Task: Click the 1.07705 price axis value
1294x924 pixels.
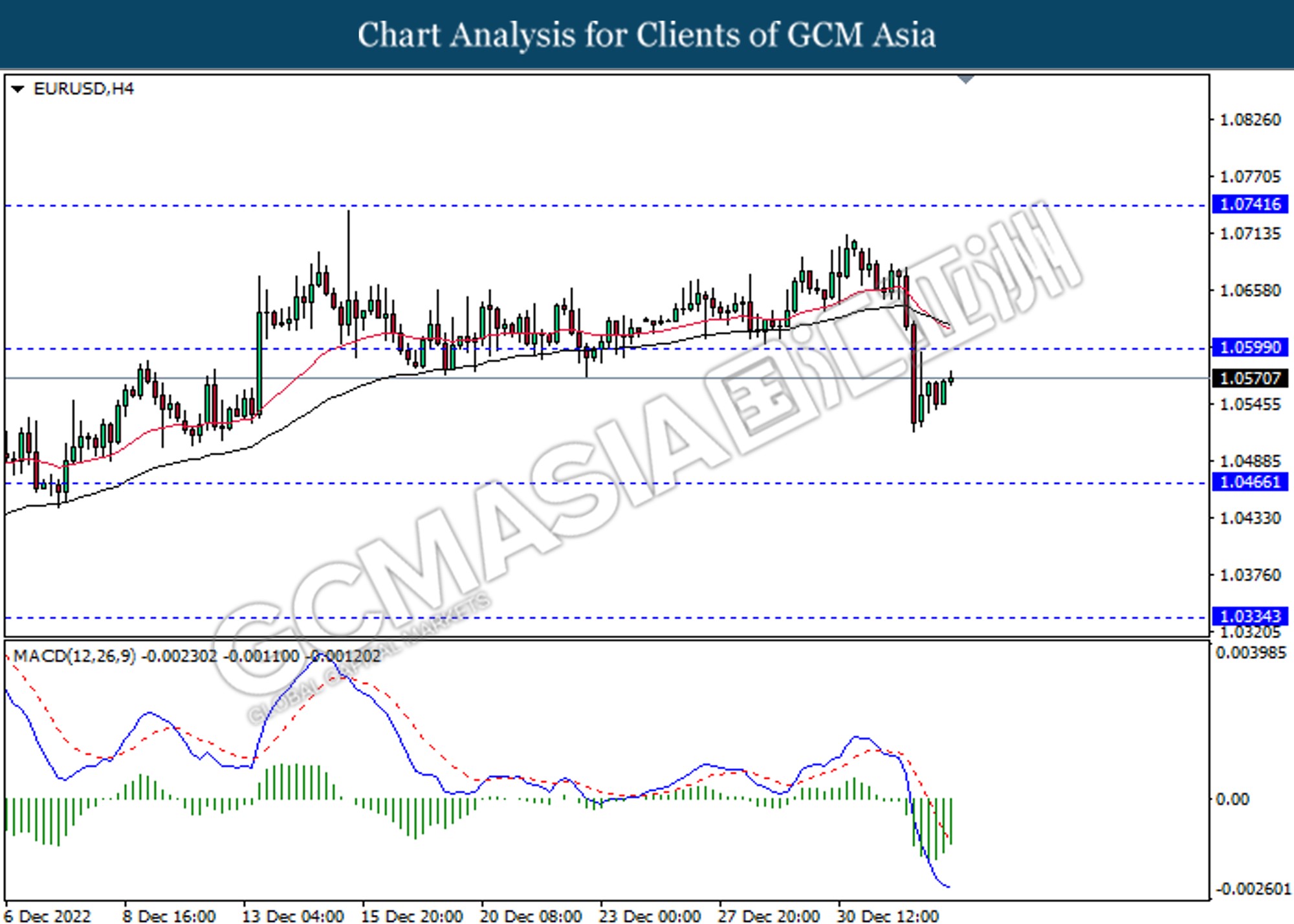Action: (x=1250, y=177)
